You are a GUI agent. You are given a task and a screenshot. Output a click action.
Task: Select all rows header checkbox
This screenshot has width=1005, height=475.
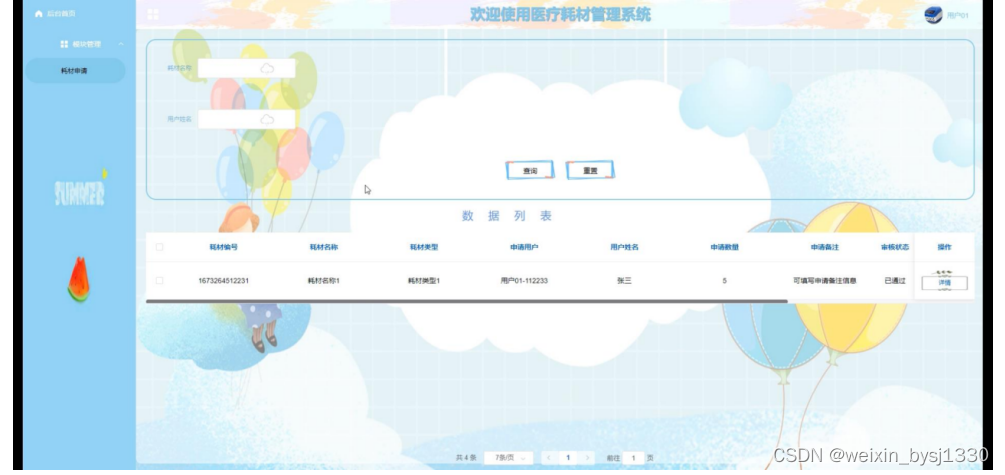click(160, 247)
